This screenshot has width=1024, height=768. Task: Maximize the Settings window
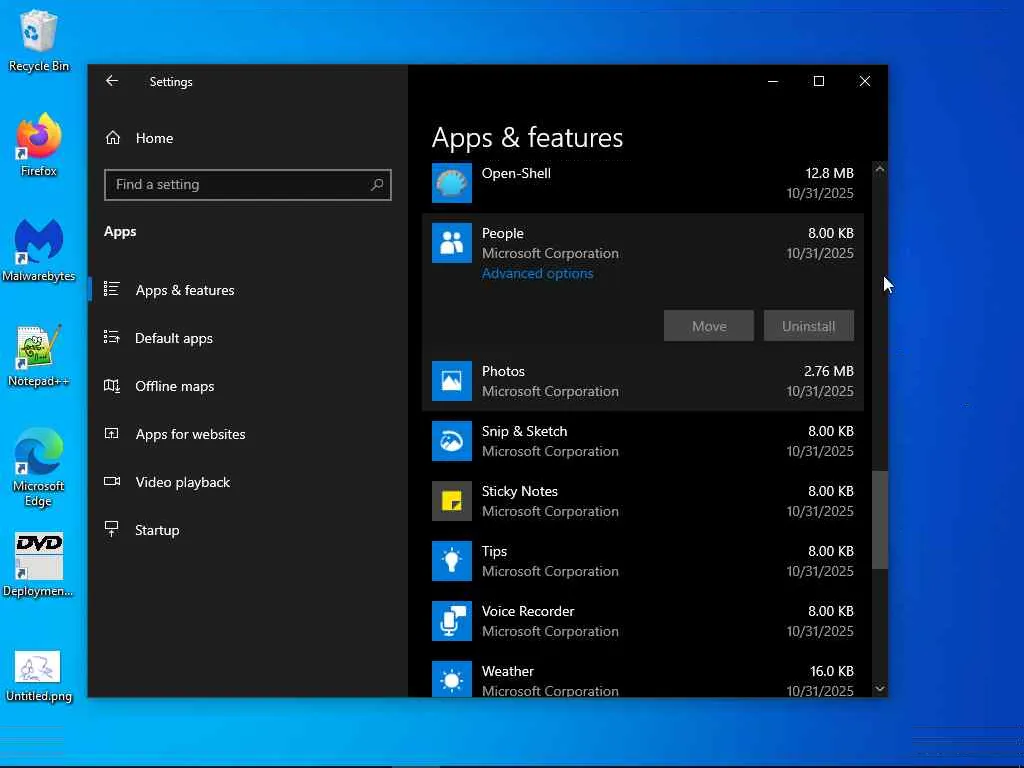[819, 81]
